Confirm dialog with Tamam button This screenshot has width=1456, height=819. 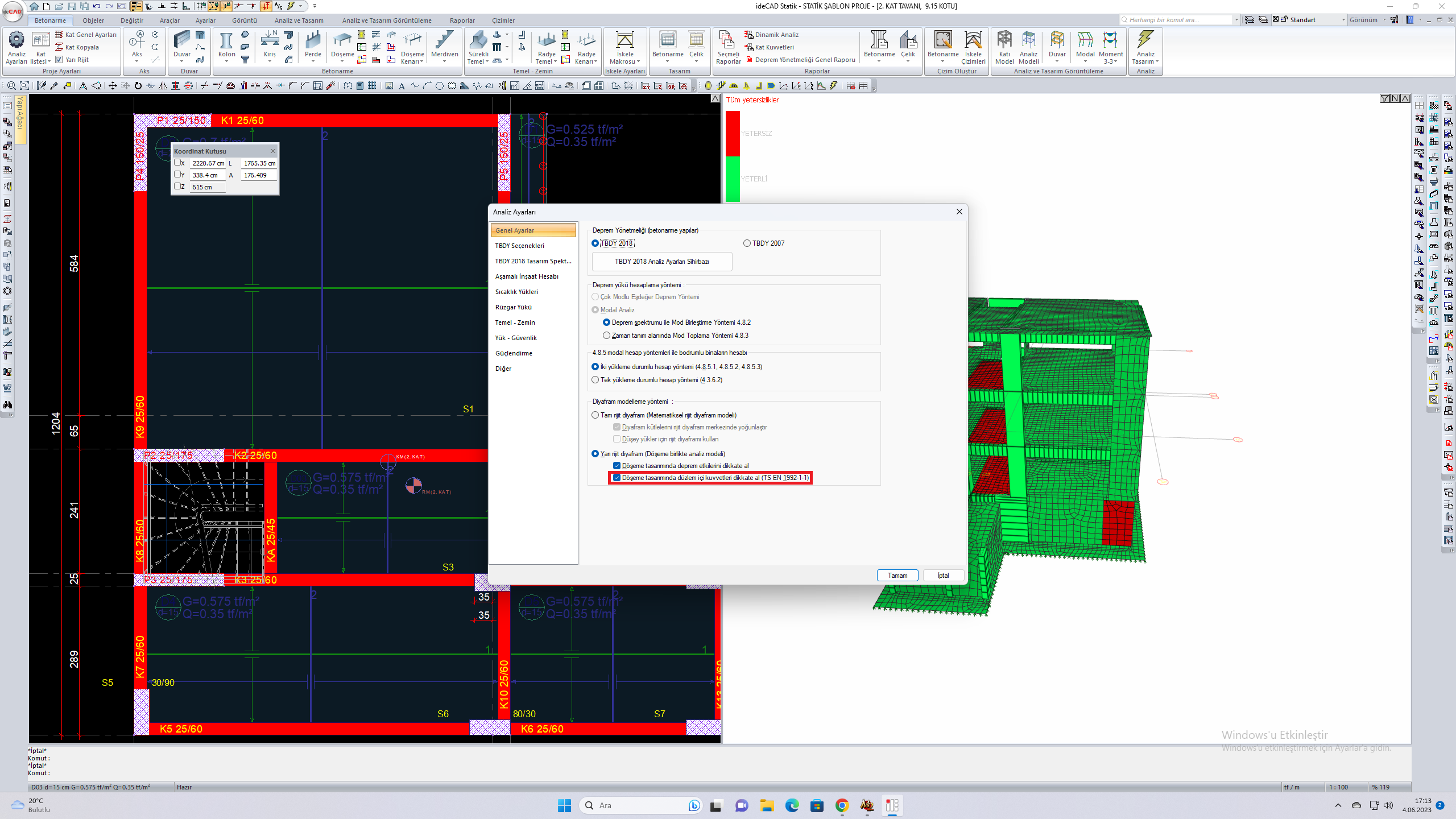pos(897,576)
